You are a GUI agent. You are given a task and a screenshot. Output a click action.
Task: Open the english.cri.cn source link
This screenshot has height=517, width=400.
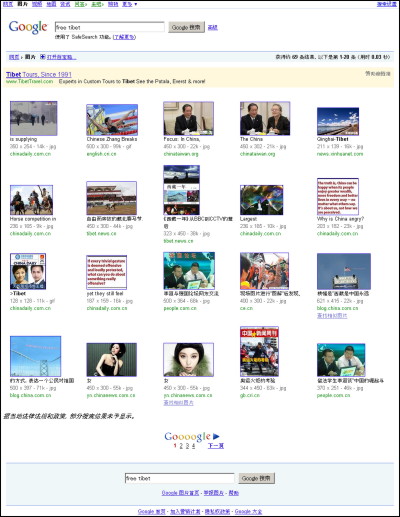pos(101,154)
